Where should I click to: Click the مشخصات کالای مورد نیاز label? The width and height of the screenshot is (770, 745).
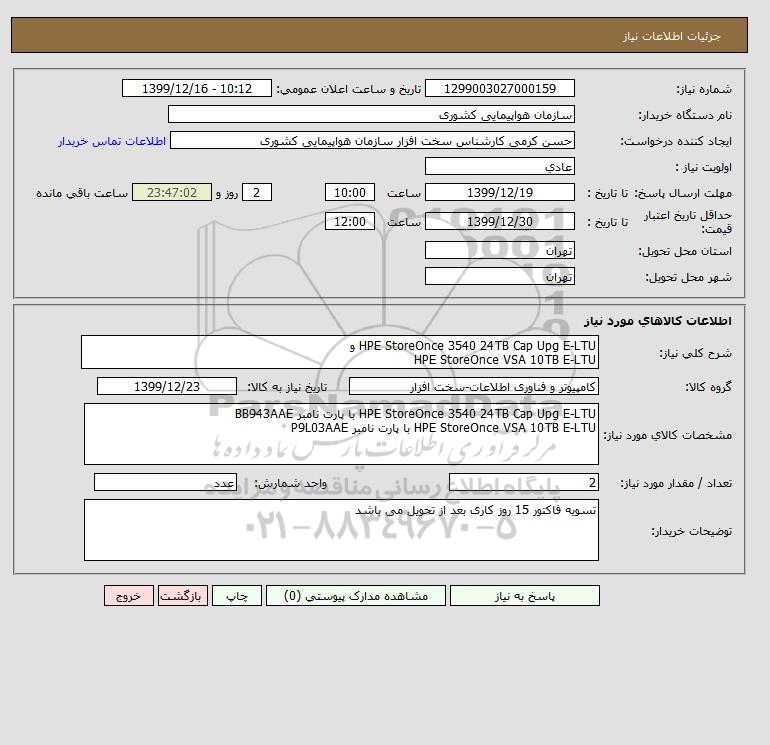pyautogui.click(x=667, y=435)
